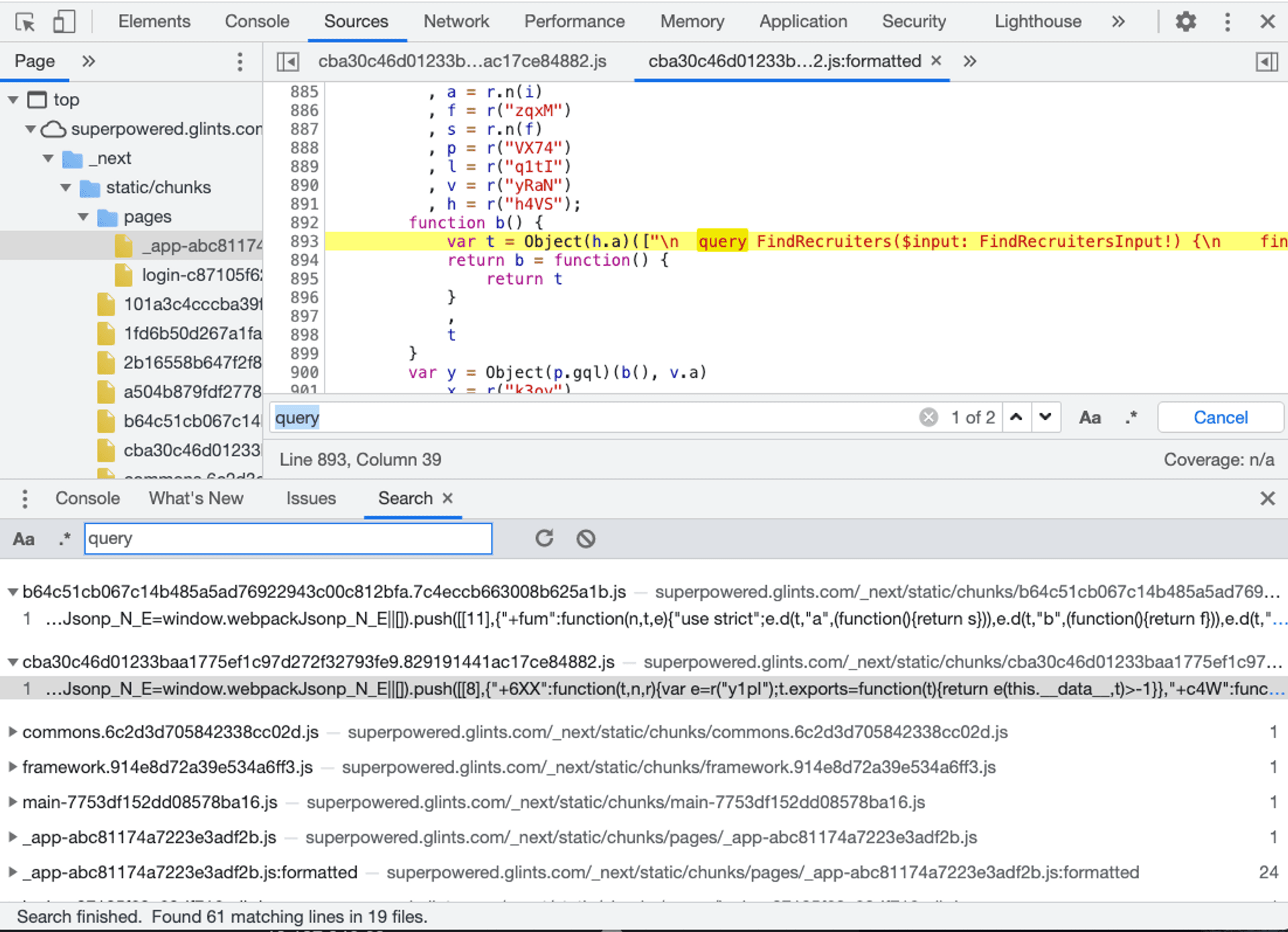
Task: Click Cancel button in search bar
Action: point(1219,417)
